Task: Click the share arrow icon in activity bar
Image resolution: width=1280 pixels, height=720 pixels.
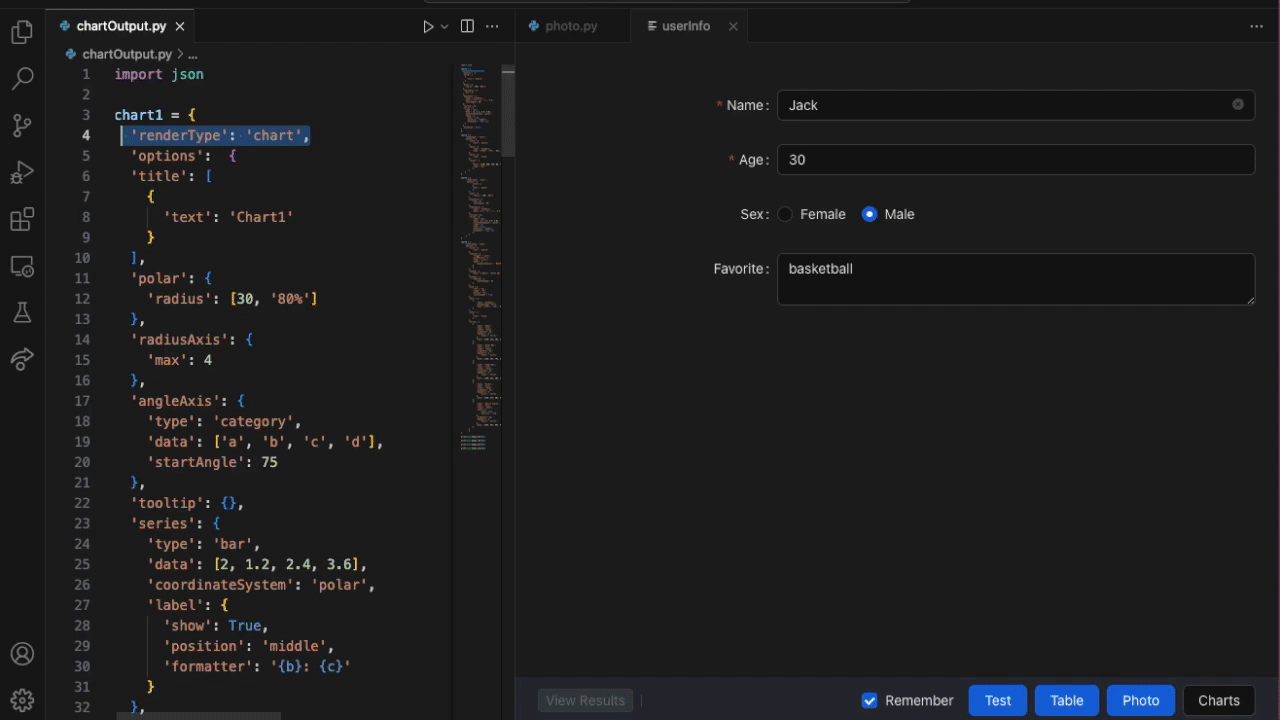Action: [x=22, y=359]
